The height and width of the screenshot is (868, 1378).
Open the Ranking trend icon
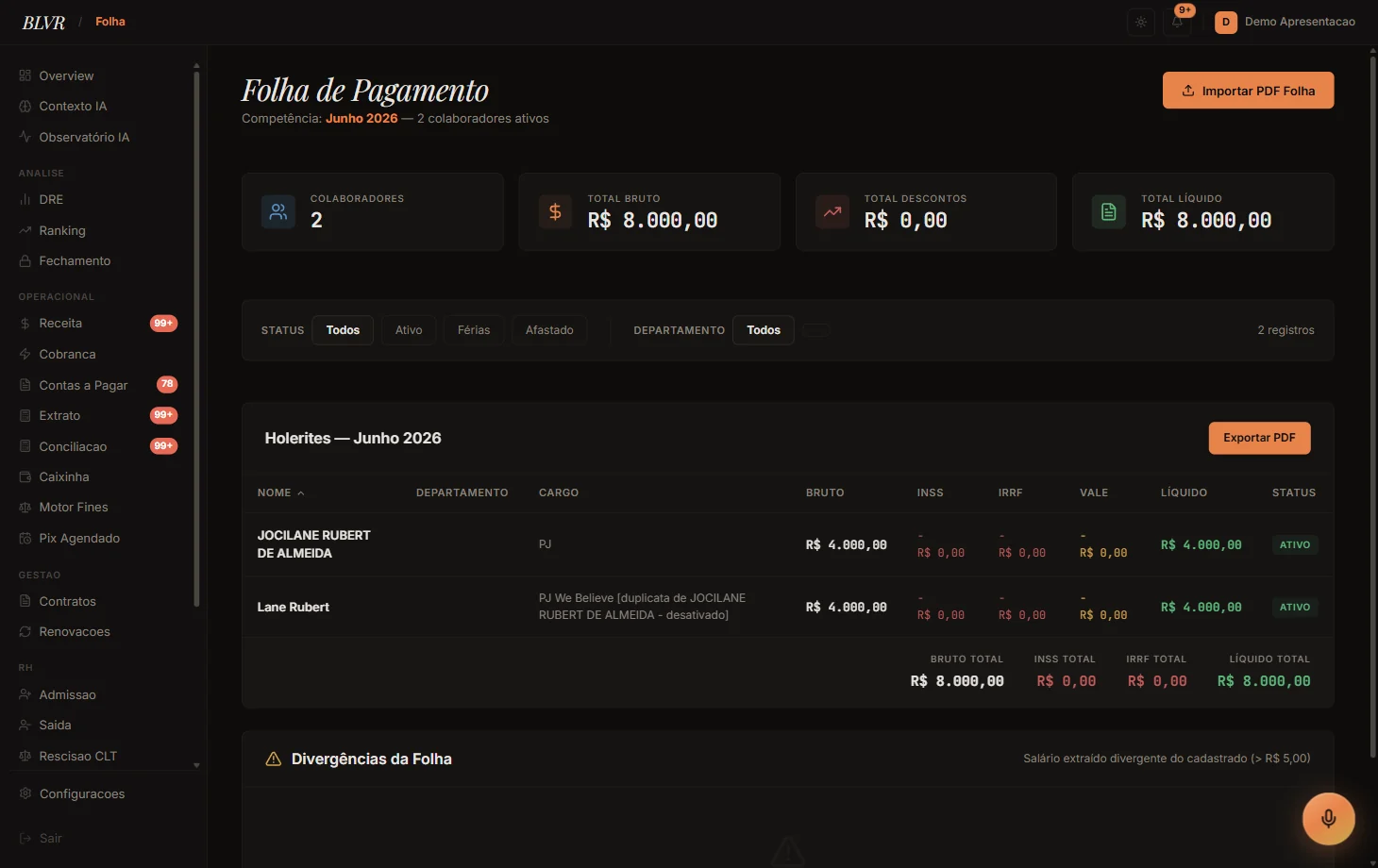click(x=25, y=230)
